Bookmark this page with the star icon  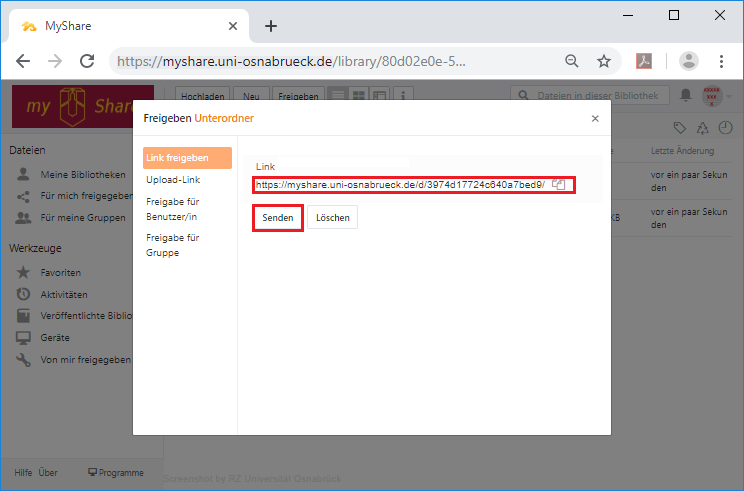(x=604, y=61)
